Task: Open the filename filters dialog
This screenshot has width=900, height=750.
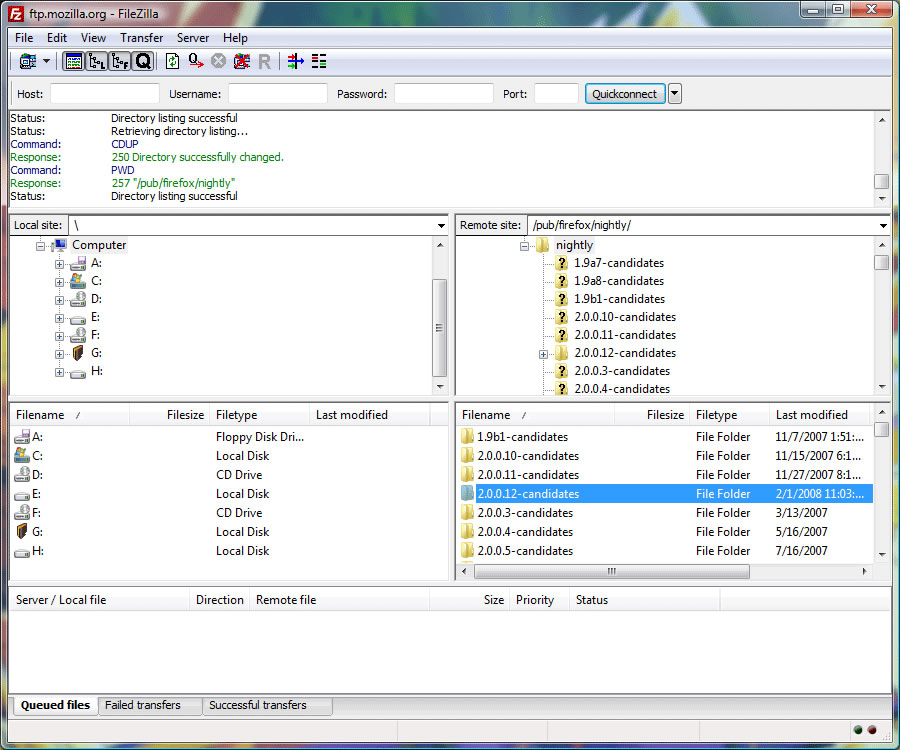Action: [296, 61]
